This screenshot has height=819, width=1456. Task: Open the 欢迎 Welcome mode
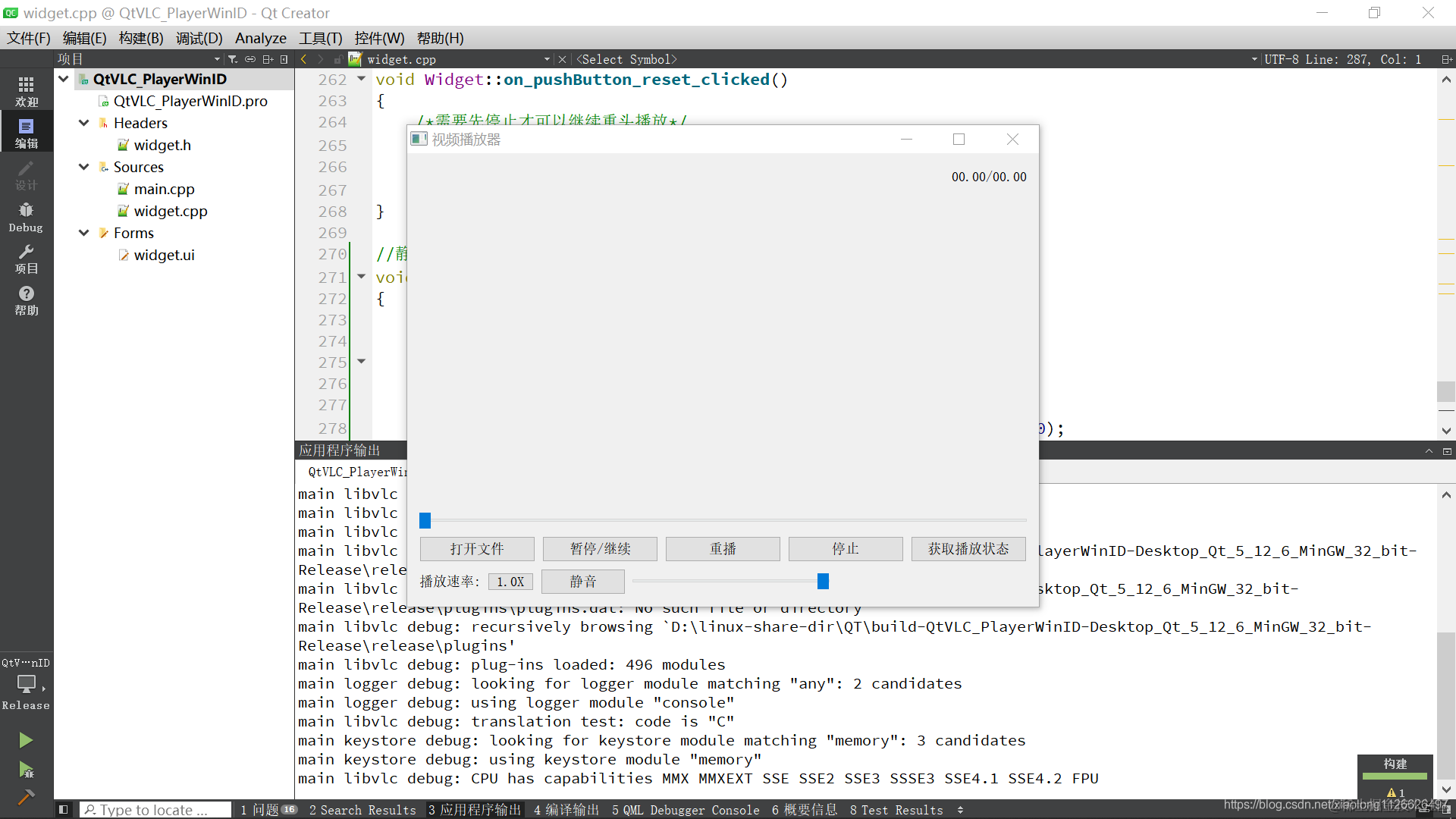click(26, 91)
